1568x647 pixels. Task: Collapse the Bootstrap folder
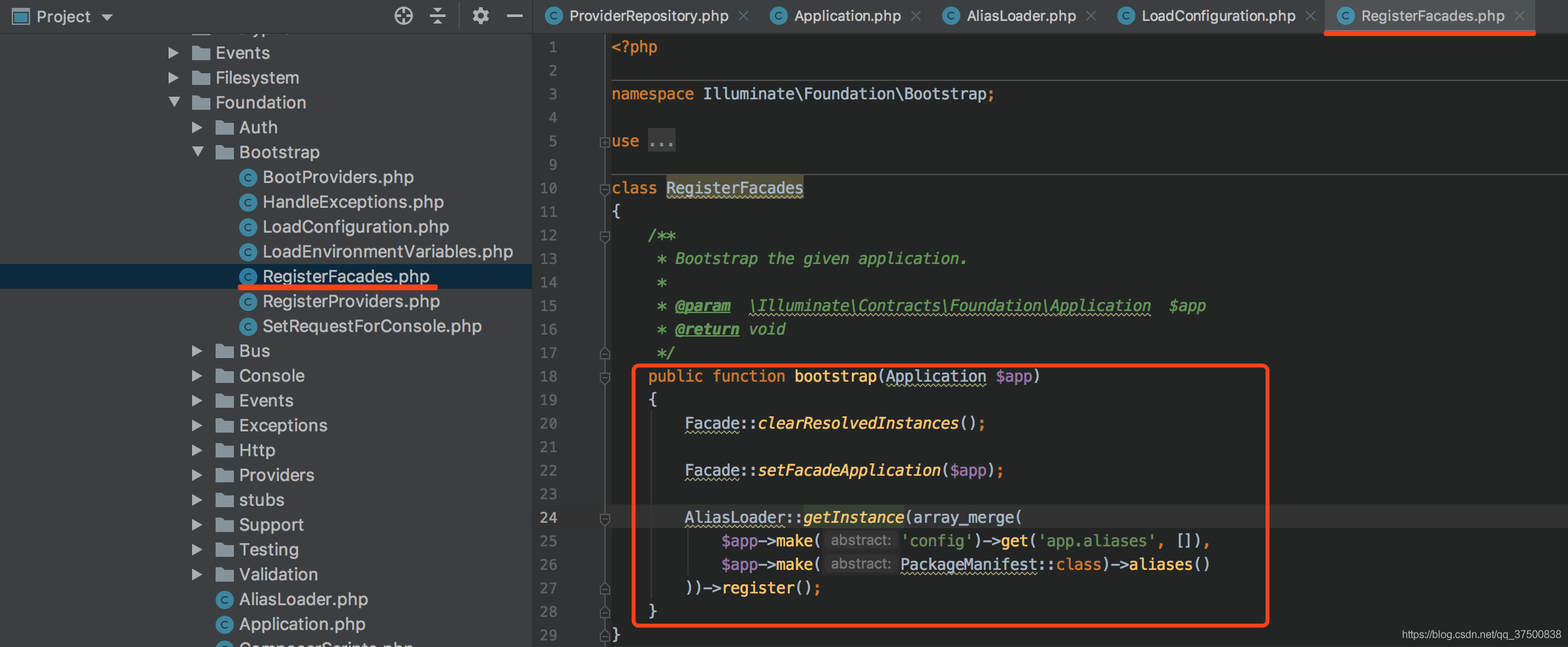coord(198,152)
